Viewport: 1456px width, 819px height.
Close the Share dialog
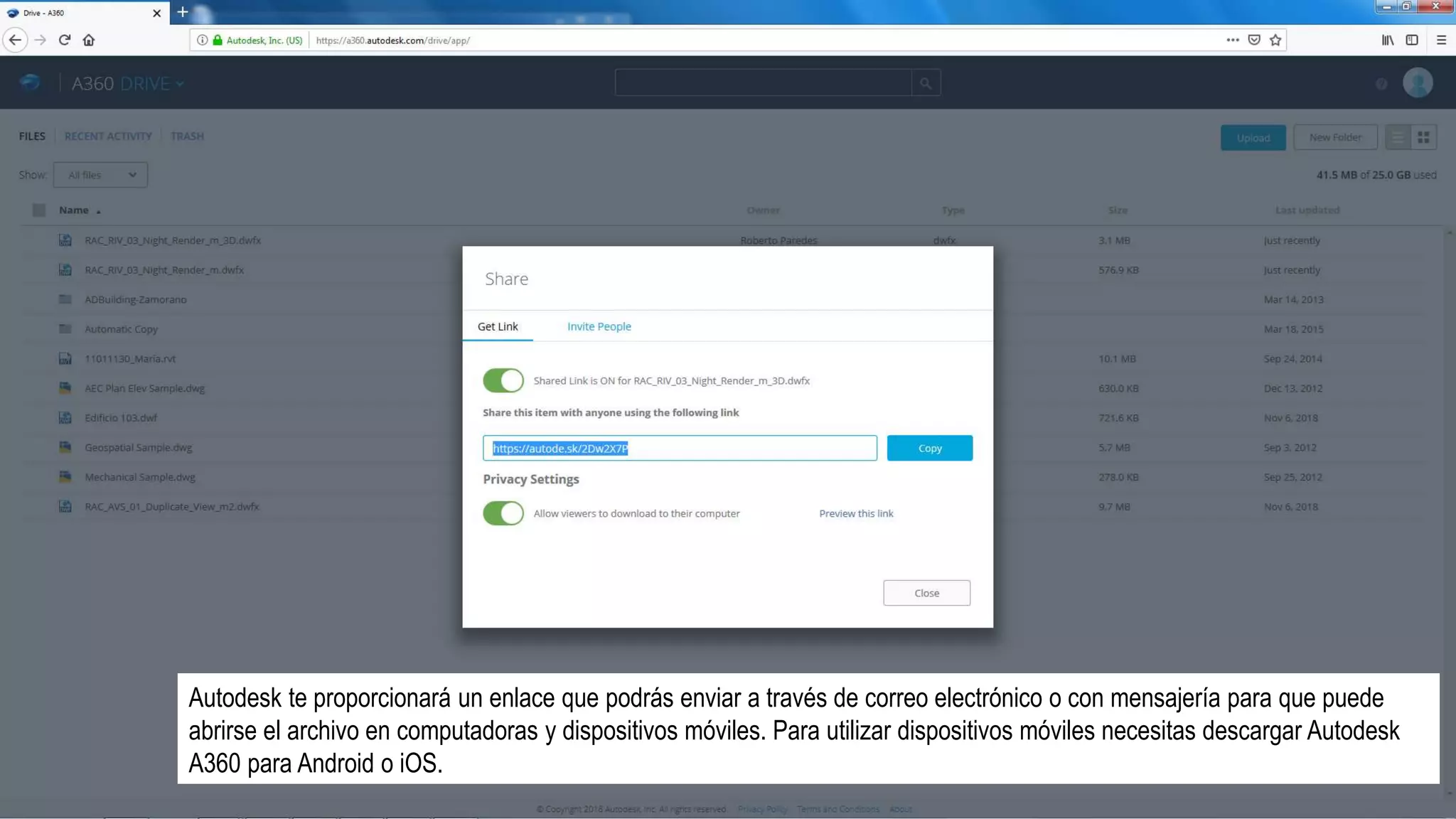click(x=926, y=593)
